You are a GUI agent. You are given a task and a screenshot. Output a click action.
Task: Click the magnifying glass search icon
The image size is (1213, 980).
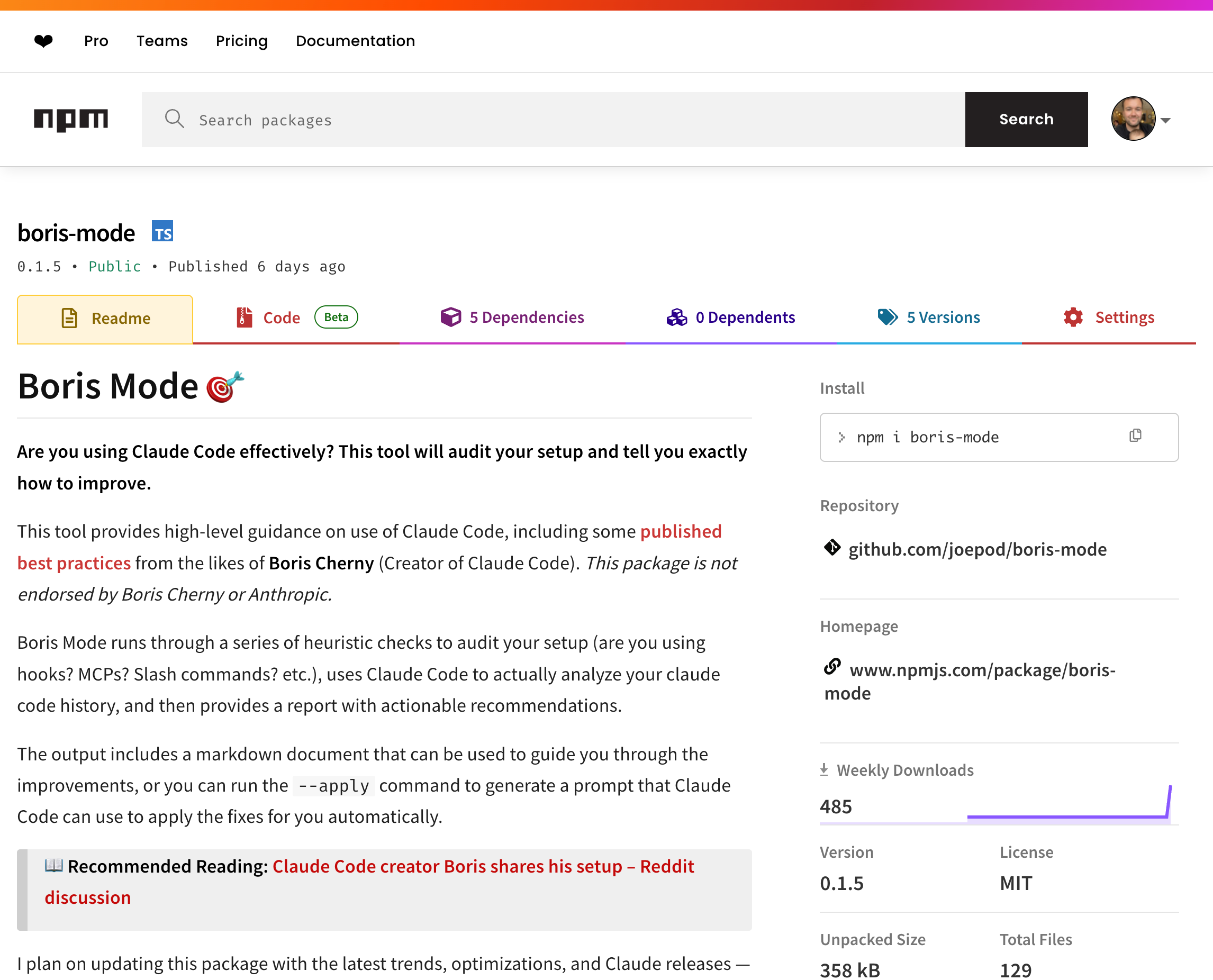point(175,119)
